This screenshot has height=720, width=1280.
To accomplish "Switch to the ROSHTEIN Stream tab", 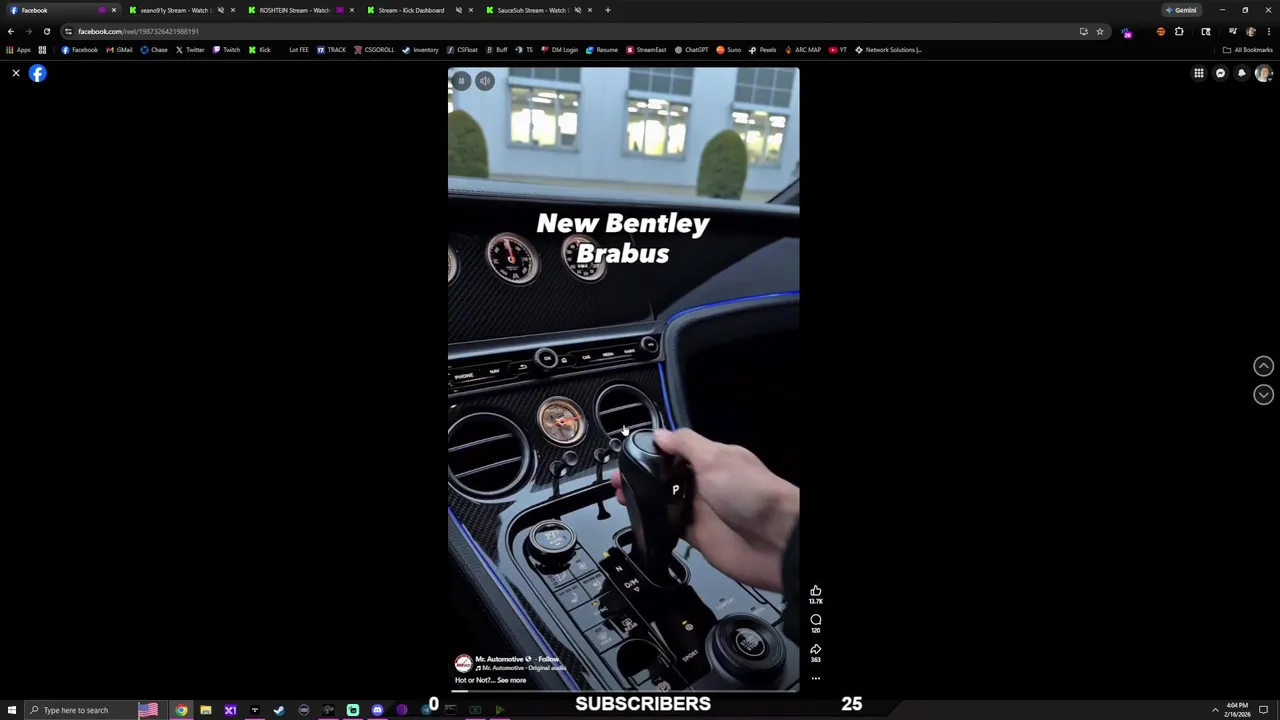I will (x=300, y=10).
